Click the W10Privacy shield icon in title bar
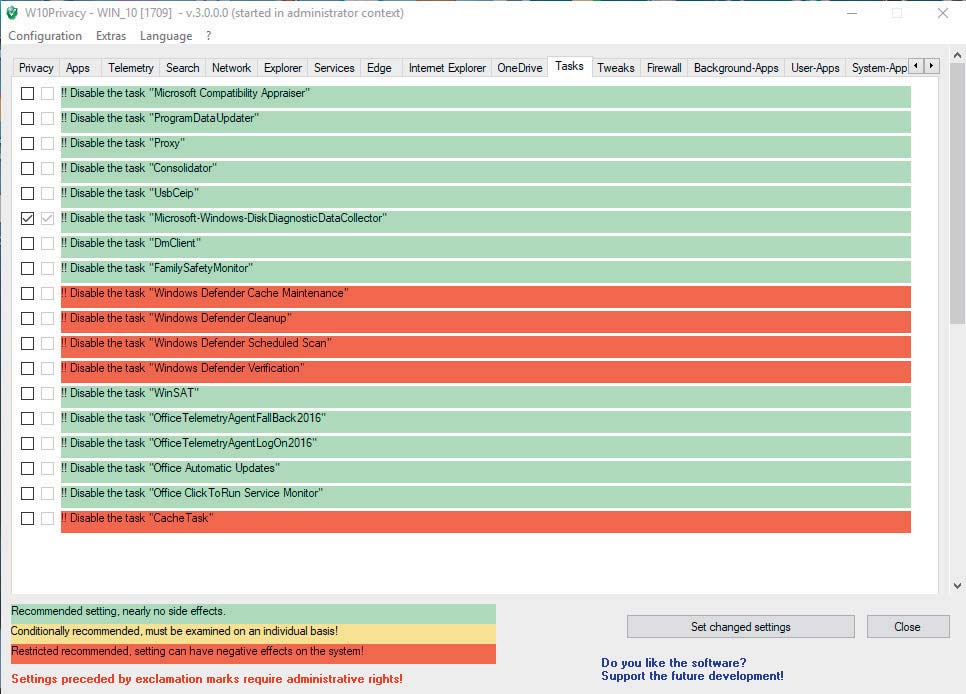This screenshot has height=694, width=966. pos(12,13)
